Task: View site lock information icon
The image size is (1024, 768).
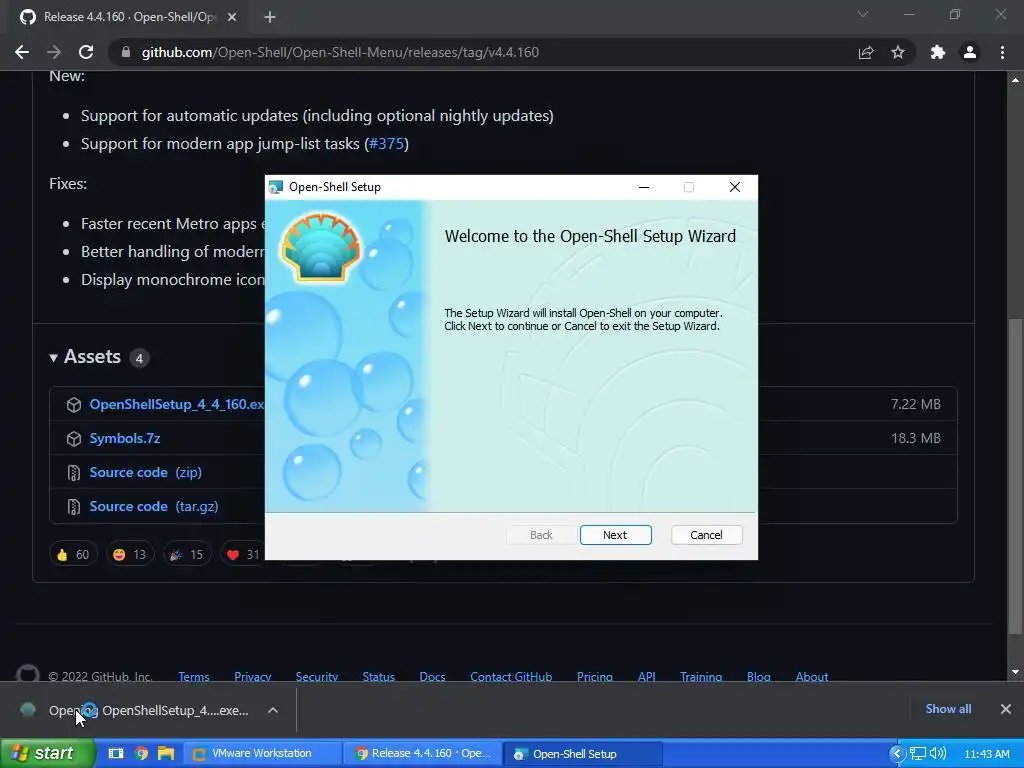Action: click(x=125, y=52)
